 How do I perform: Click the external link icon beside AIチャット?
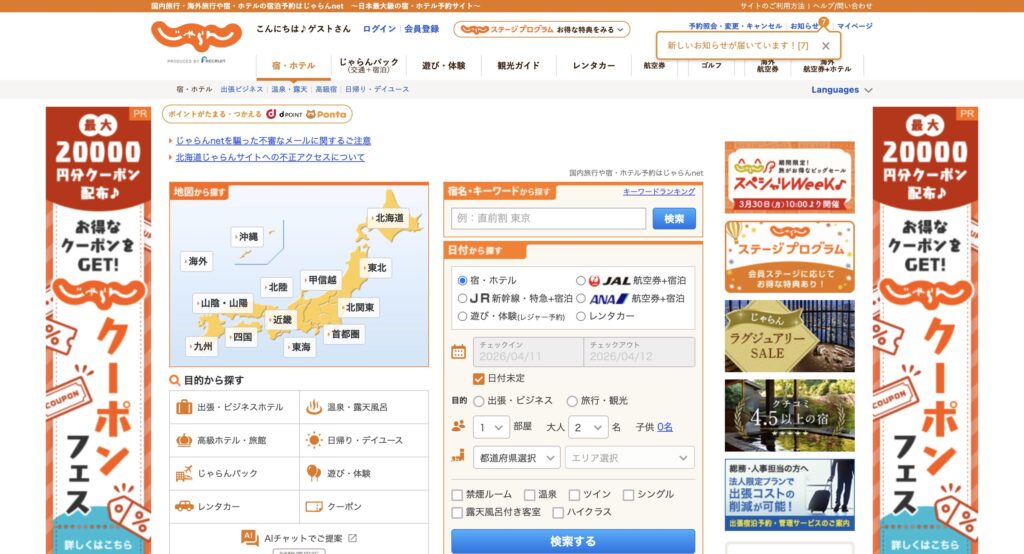click(353, 538)
